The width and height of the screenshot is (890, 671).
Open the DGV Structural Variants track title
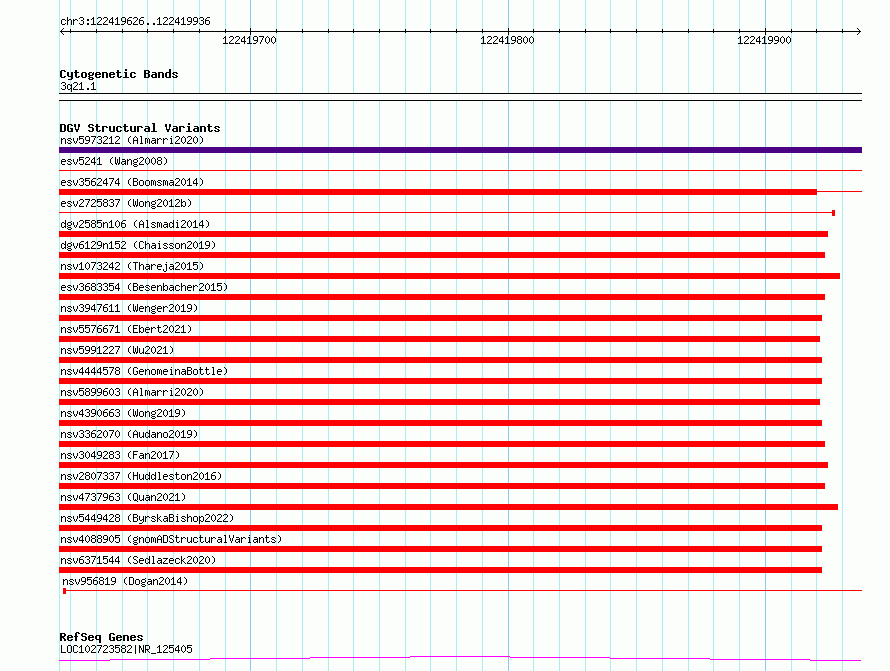pyautogui.click(x=140, y=128)
